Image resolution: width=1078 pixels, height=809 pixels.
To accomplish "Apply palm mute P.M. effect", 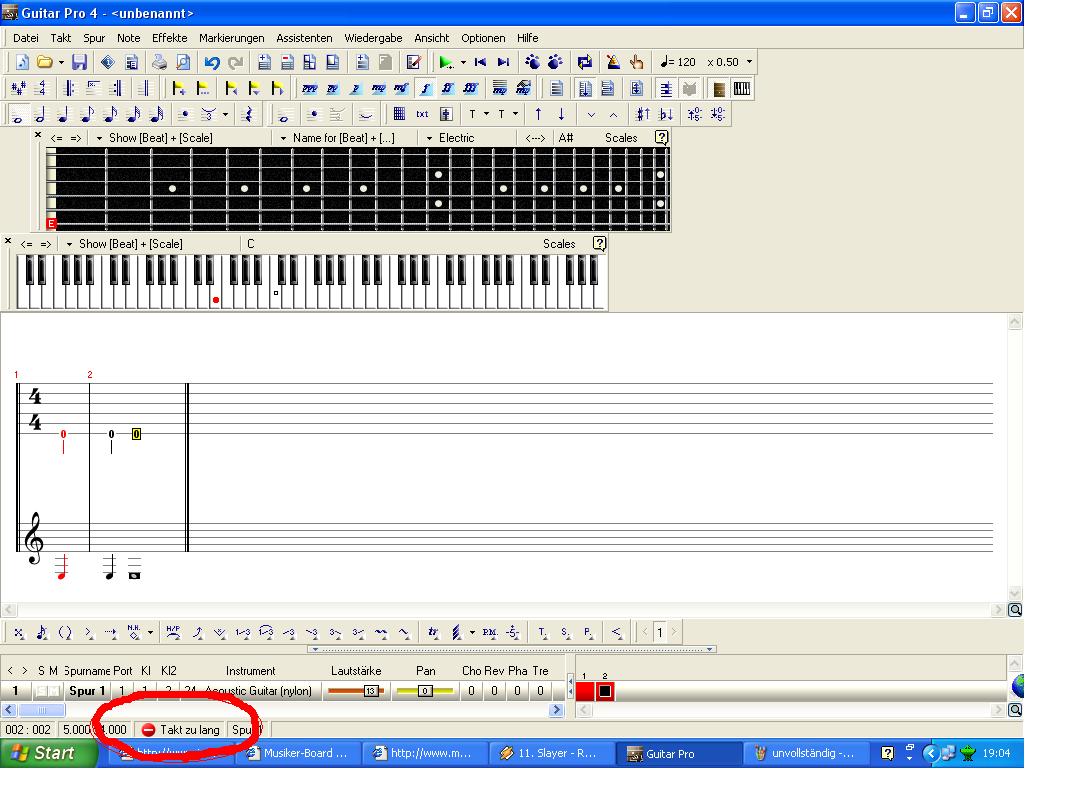I will coord(490,632).
